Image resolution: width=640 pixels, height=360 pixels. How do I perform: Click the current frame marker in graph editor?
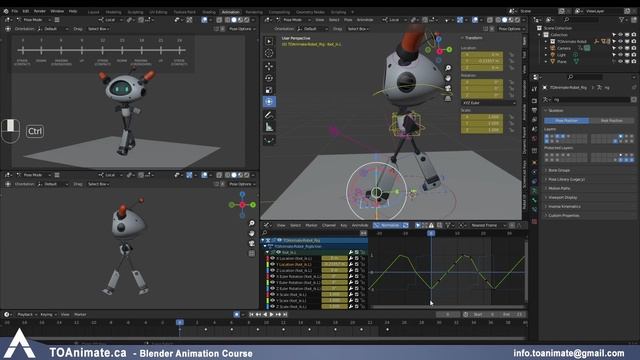pyautogui.click(x=431, y=233)
